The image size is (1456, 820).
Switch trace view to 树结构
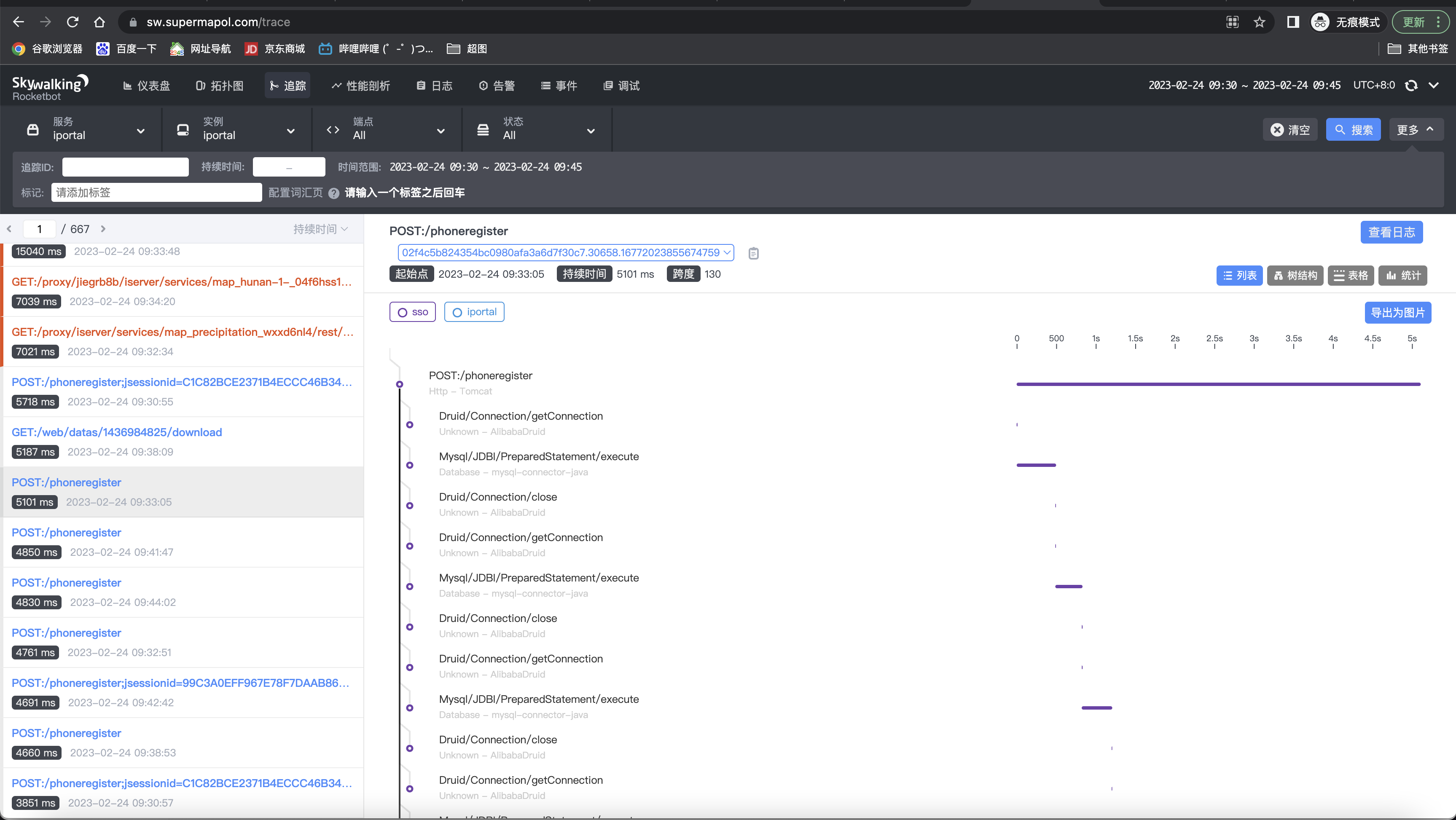[x=1295, y=275]
